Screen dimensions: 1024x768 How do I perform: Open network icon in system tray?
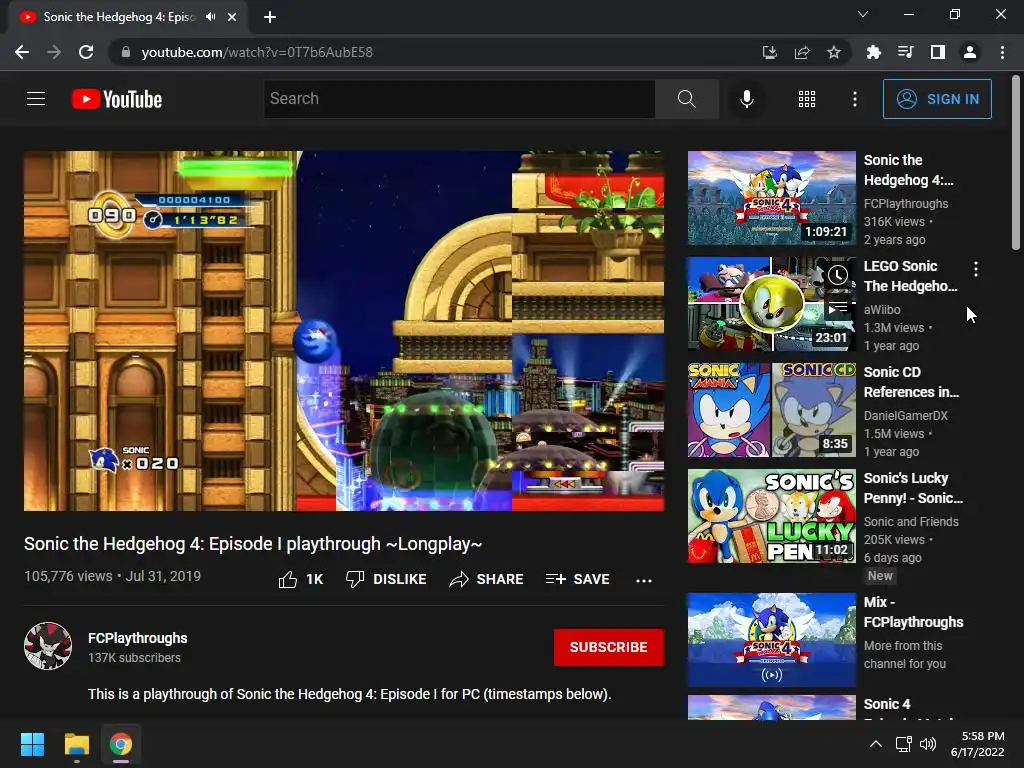(903, 744)
